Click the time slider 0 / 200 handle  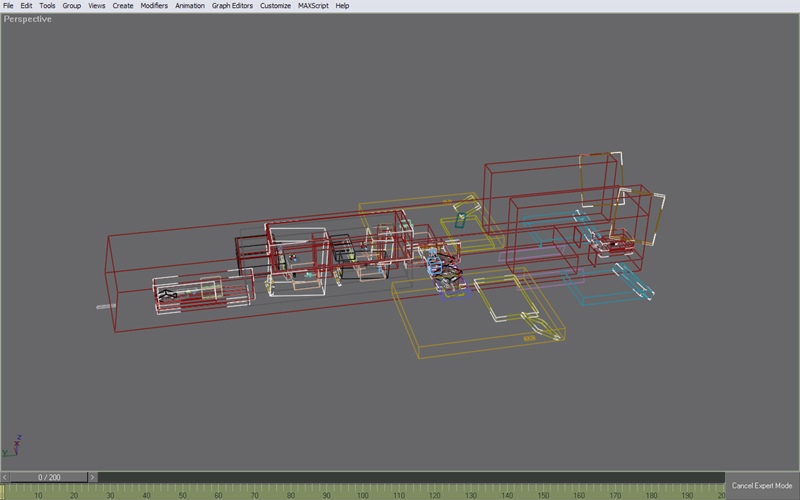pos(49,478)
